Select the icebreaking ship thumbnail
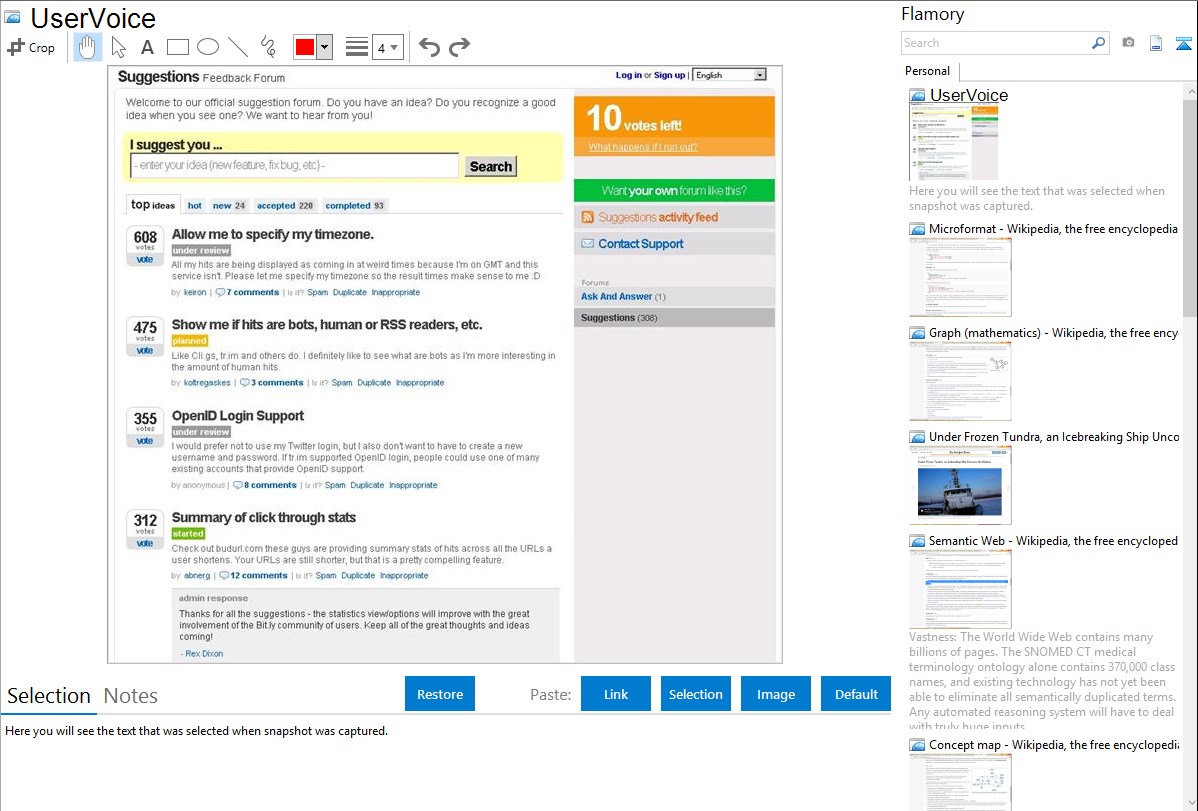Viewport: 1198px width, 811px height. pyautogui.click(x=960, y=485)
